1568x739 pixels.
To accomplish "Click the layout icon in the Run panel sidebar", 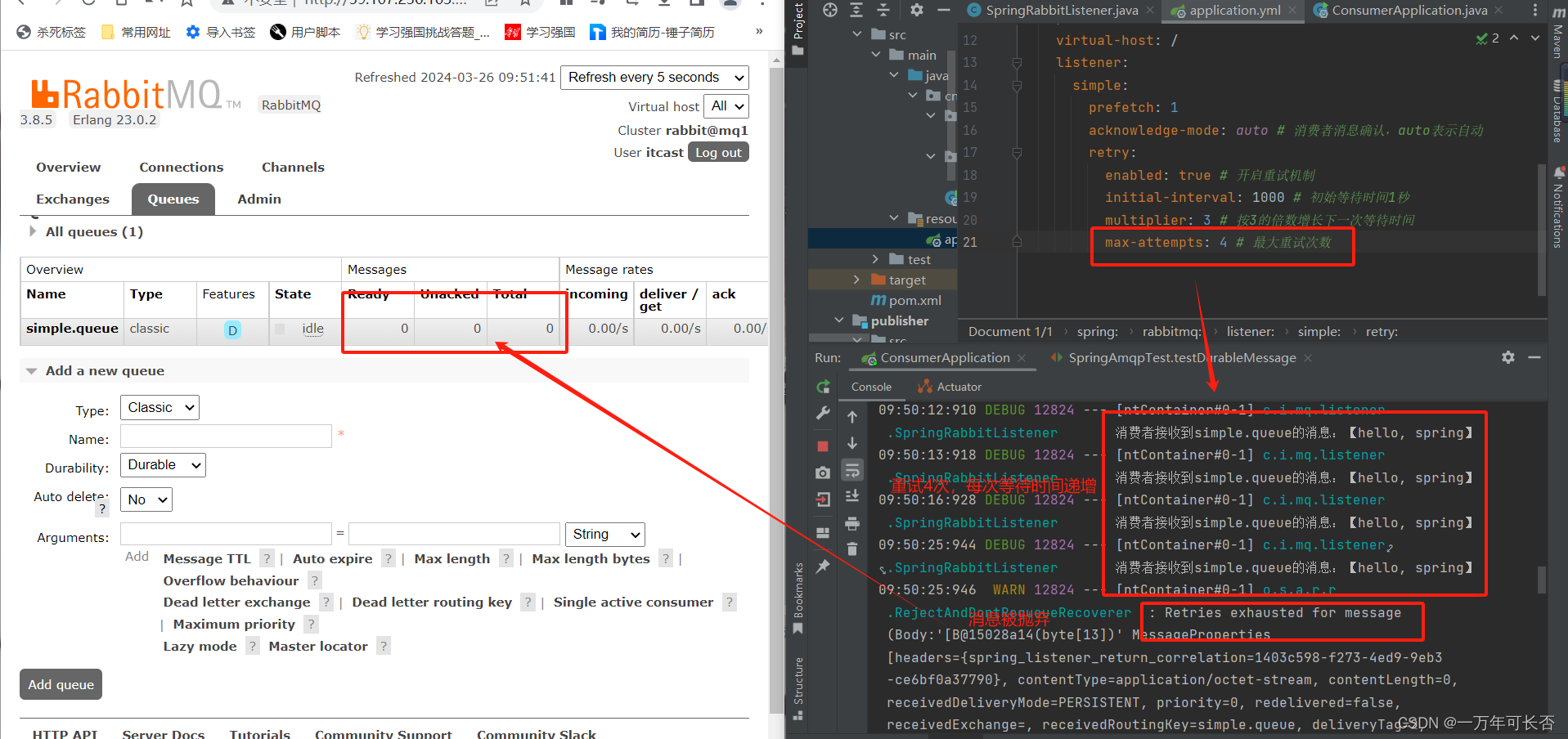I will coord(823,532).
